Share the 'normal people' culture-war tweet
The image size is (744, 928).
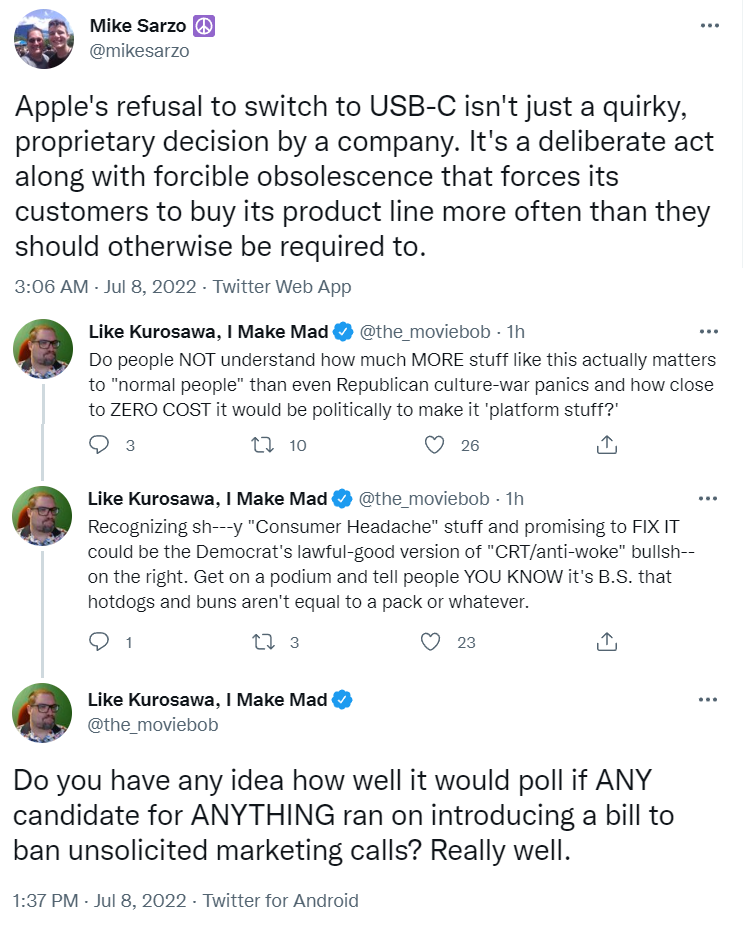click(606, 445)
